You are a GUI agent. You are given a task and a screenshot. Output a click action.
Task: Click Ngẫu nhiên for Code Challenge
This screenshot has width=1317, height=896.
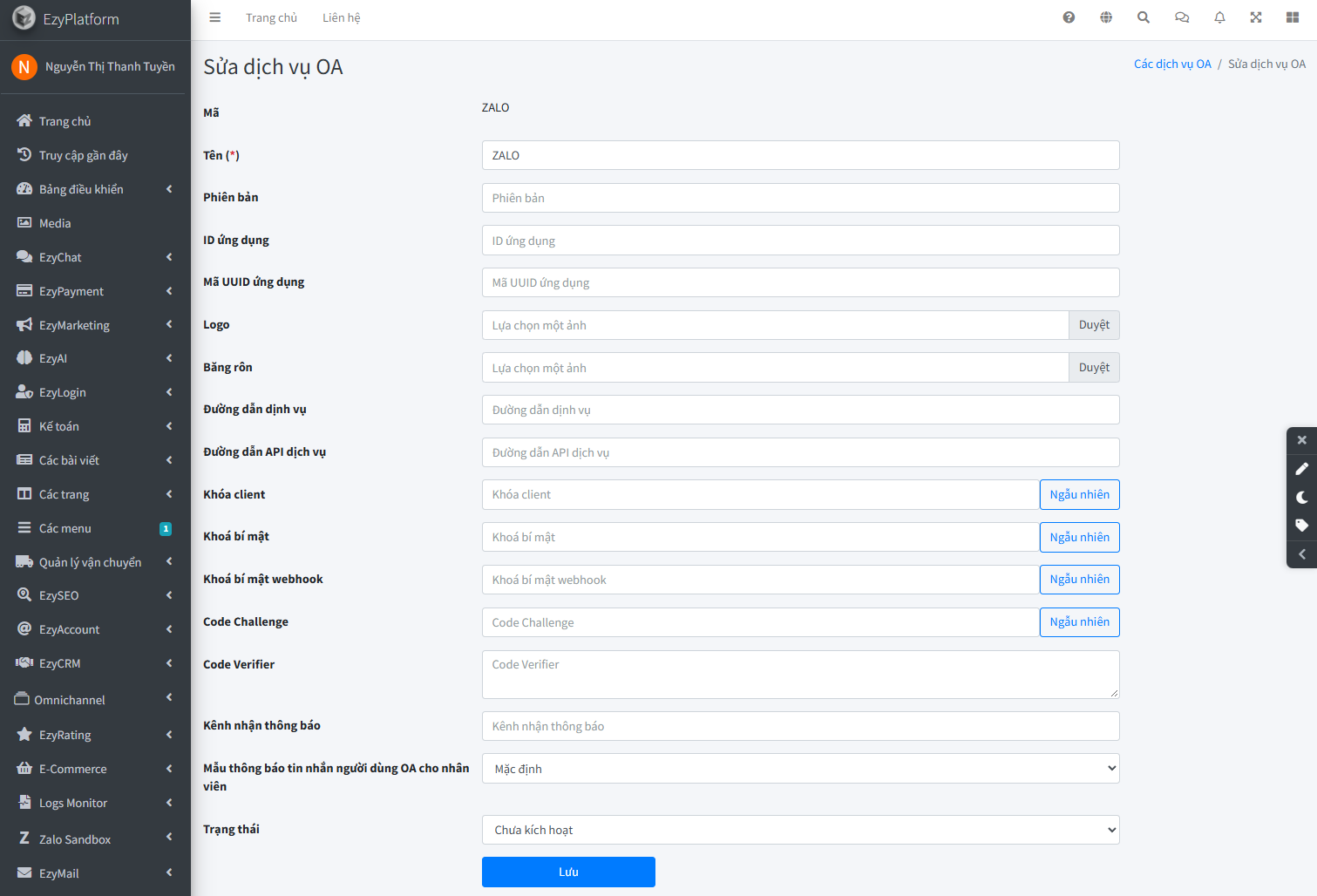1079,622
